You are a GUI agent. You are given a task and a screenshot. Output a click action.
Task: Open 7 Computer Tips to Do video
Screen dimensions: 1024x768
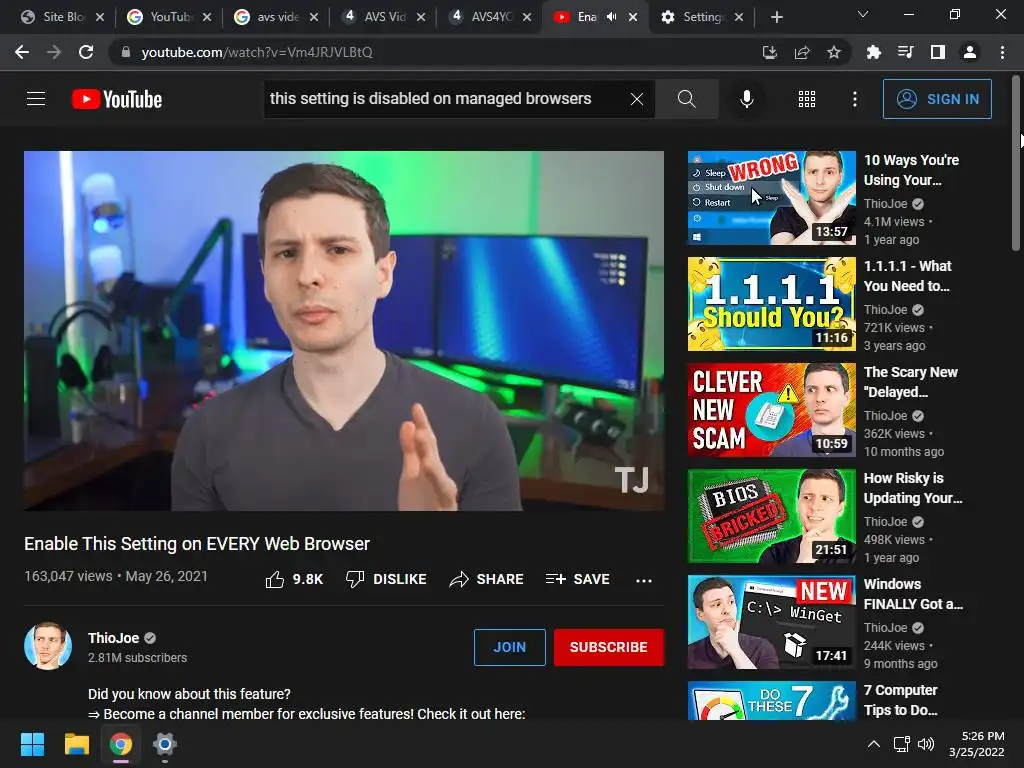coord(901,699)
